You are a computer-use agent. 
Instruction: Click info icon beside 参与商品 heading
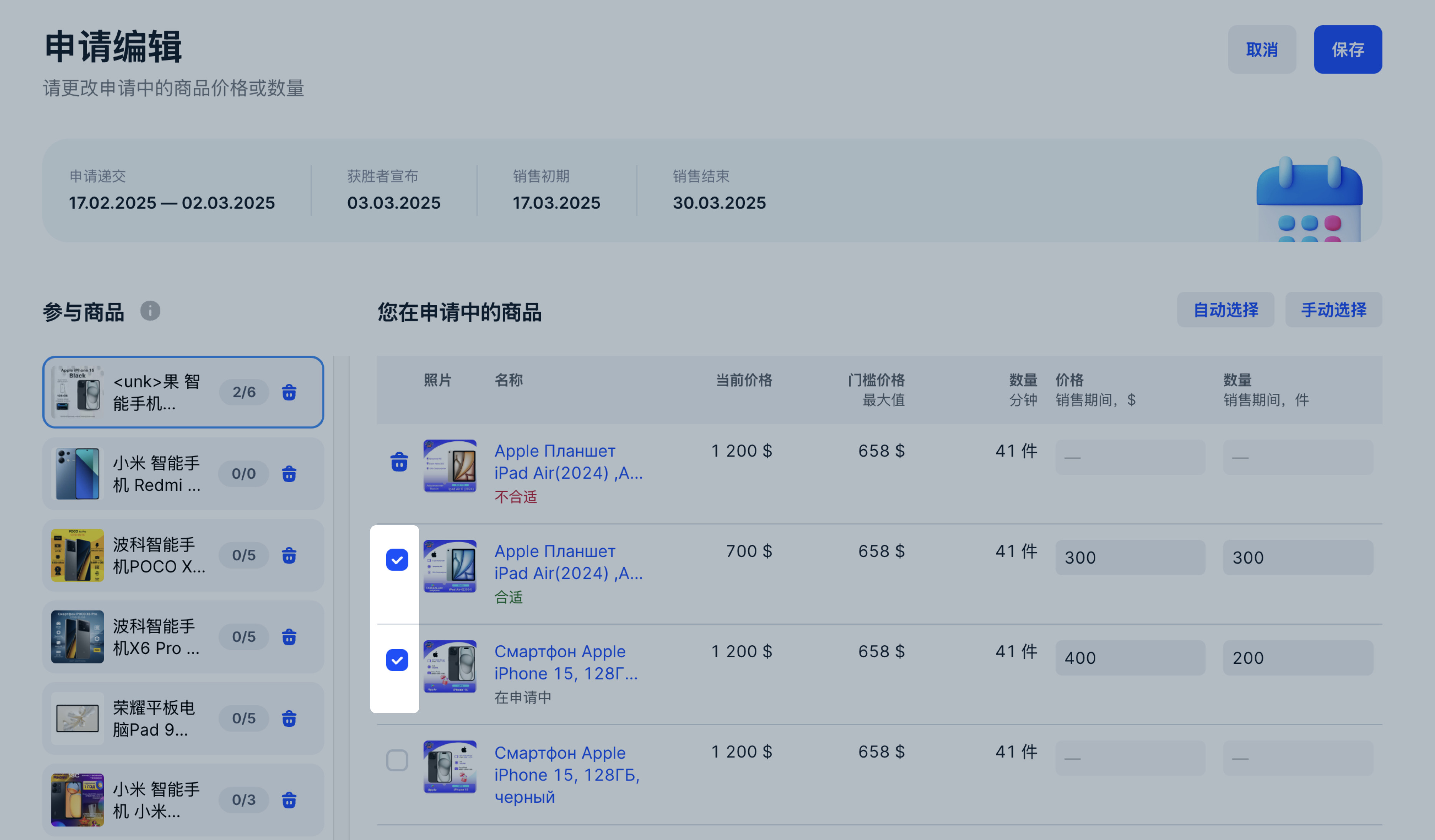click(x=150, y=311)
